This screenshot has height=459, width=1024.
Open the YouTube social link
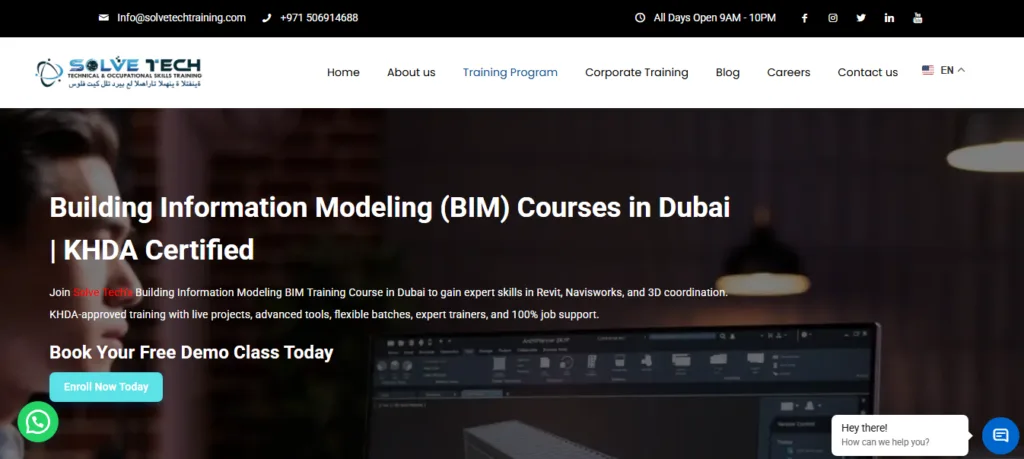(918, 18)
